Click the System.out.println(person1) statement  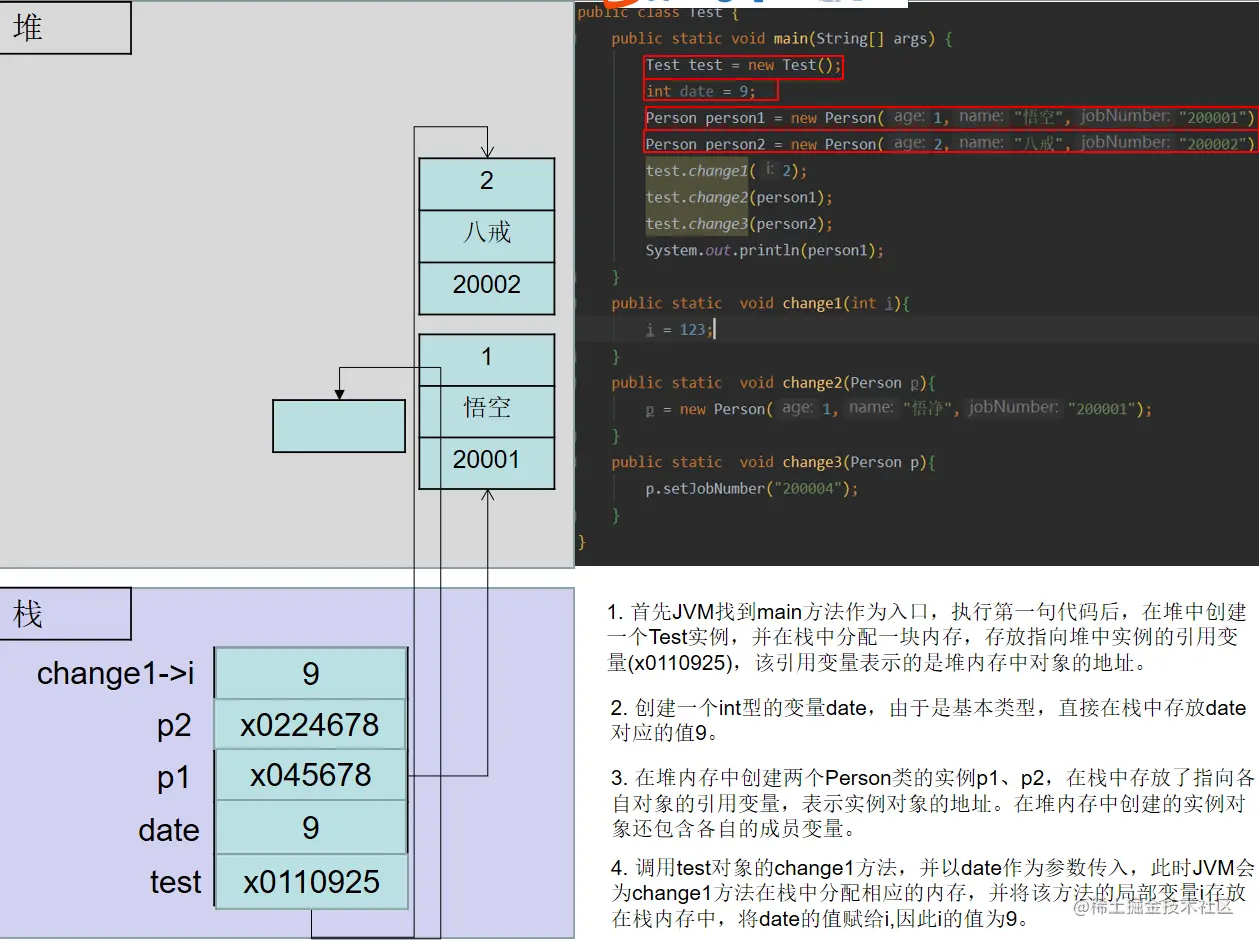click(x=762, y=250)
